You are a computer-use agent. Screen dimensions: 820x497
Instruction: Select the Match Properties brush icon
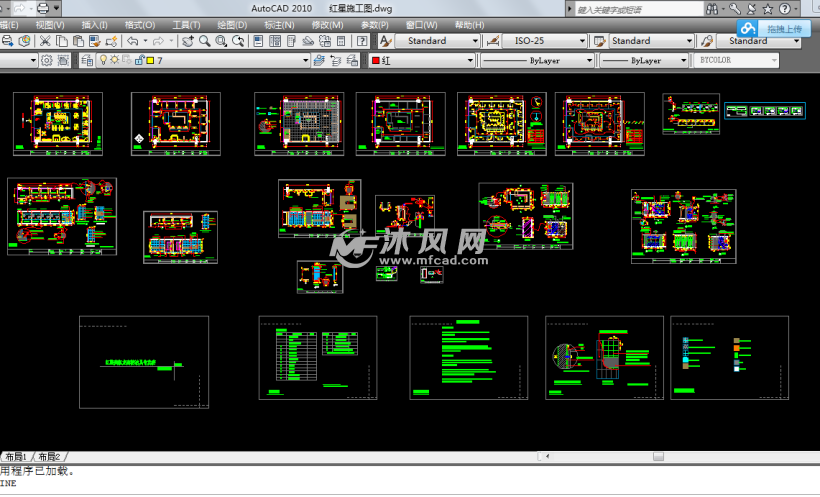click(111, 41)
